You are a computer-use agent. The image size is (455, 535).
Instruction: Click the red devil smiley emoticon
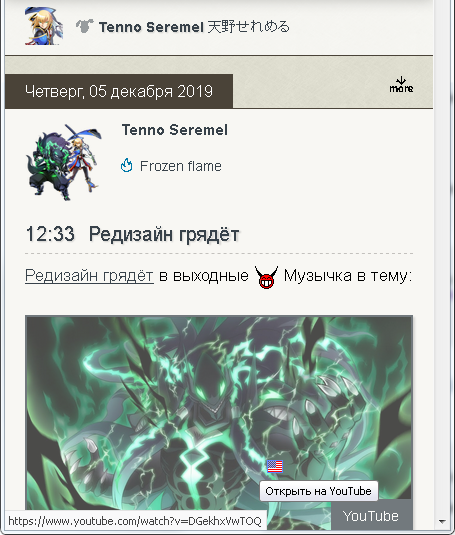click(266, 277)
